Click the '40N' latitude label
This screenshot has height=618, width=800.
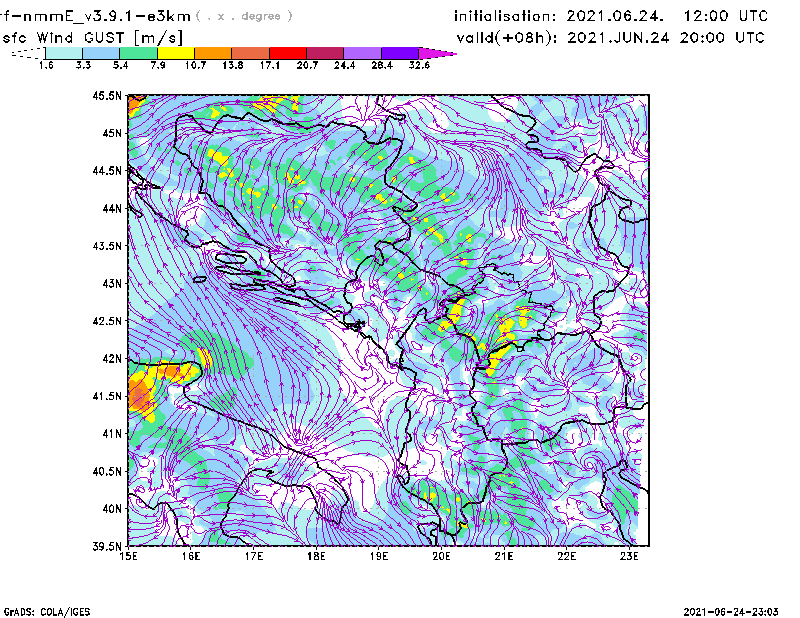[112, 508]
